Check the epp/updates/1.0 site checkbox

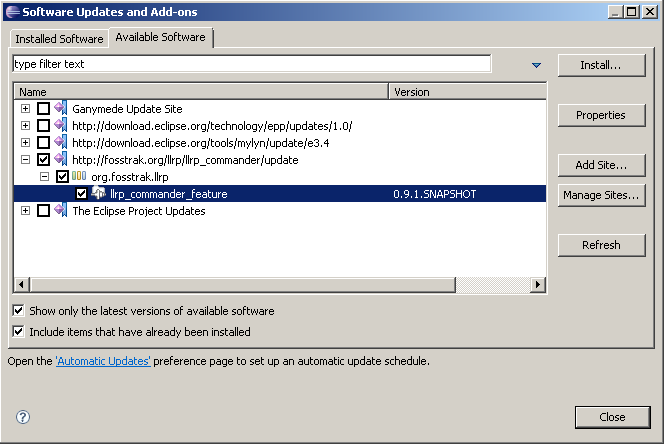point(43,125)
